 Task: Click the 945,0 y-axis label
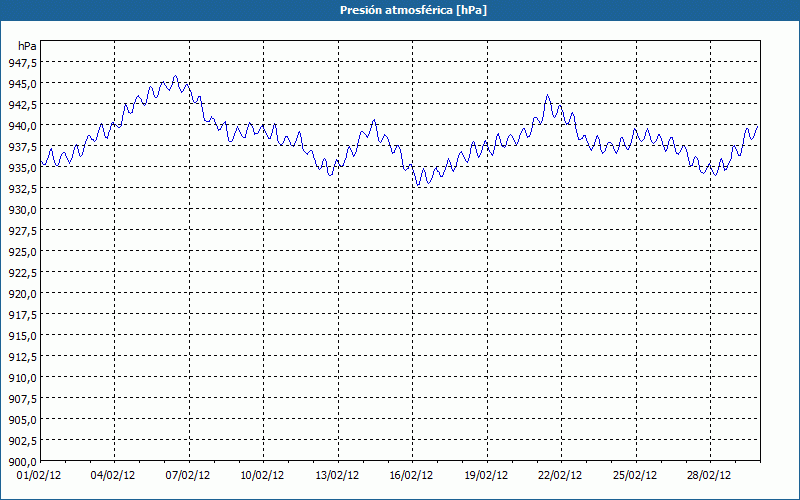pos(22,84)
